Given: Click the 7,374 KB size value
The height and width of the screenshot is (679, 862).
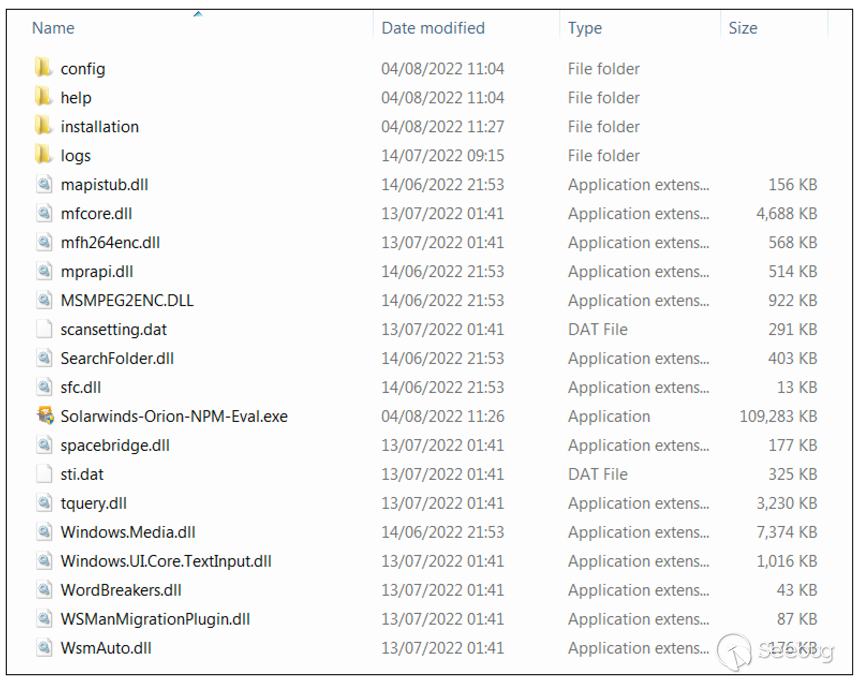Looking at the screenshot, I should [787, 532].
